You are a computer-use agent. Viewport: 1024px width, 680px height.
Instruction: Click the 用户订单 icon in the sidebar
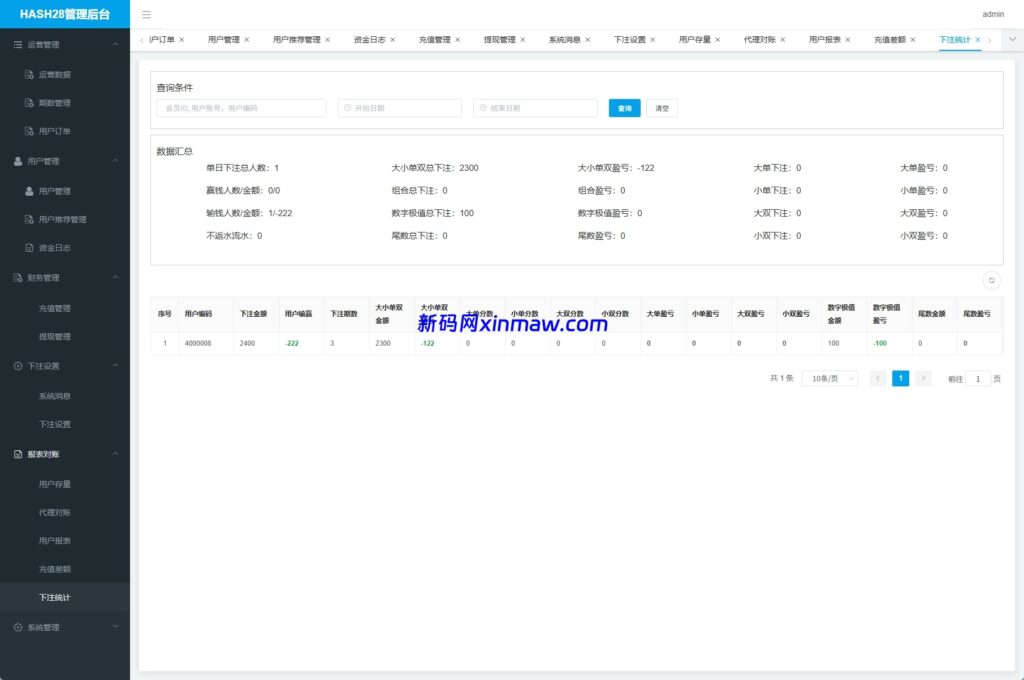[x=29, y=130]
